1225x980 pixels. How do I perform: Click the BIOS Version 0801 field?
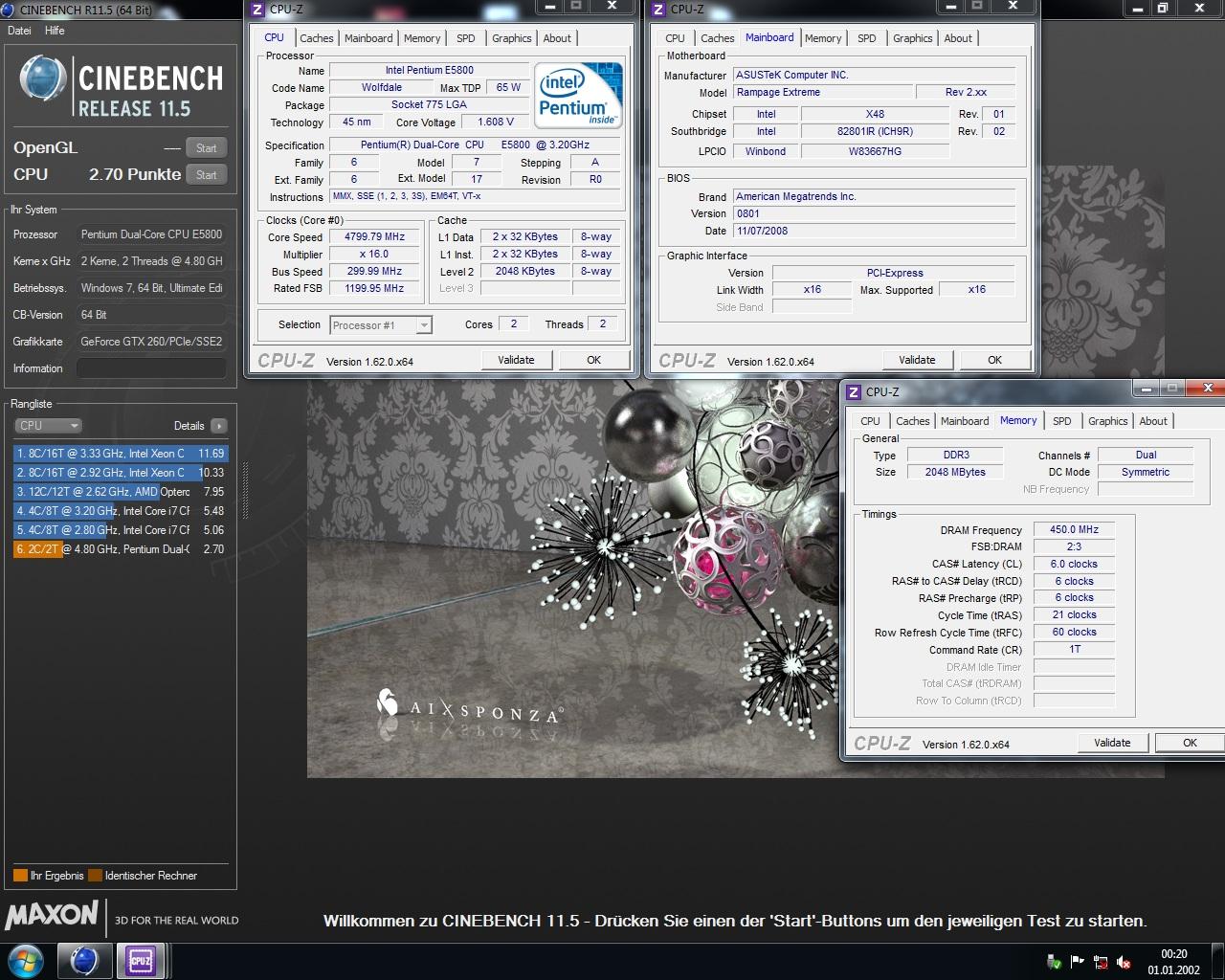(874, 214)
